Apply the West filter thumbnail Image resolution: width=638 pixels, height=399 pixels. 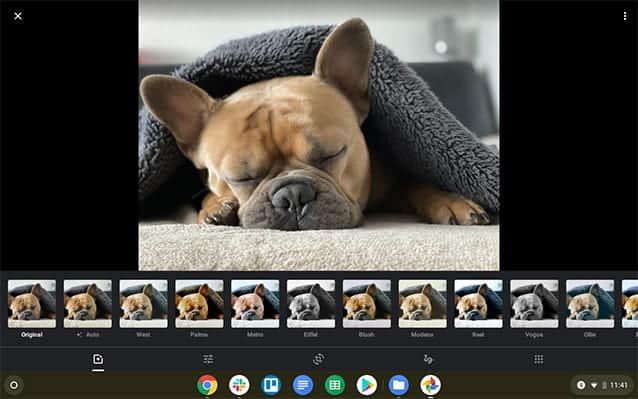click(143, 303)
